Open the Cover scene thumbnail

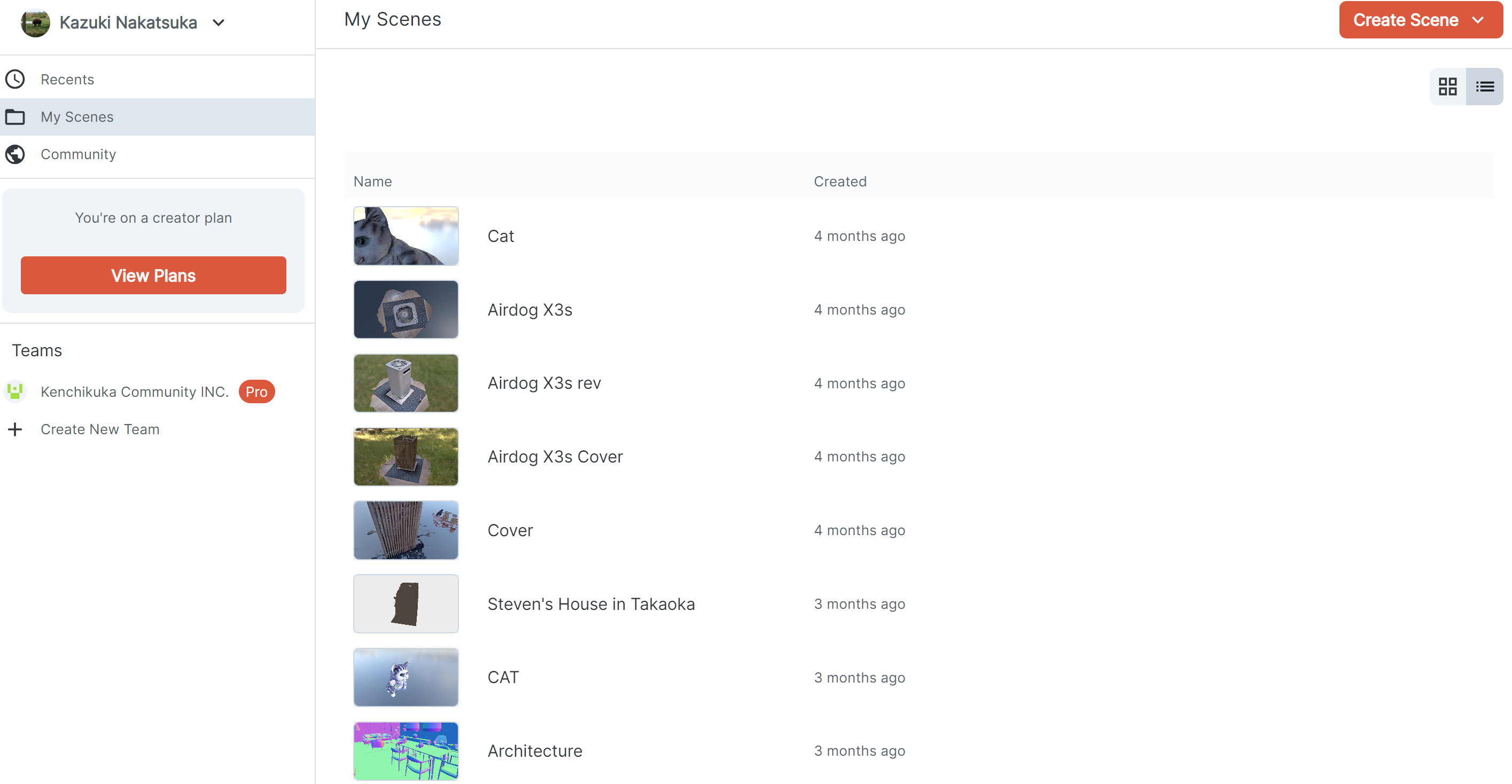point(406,530)
